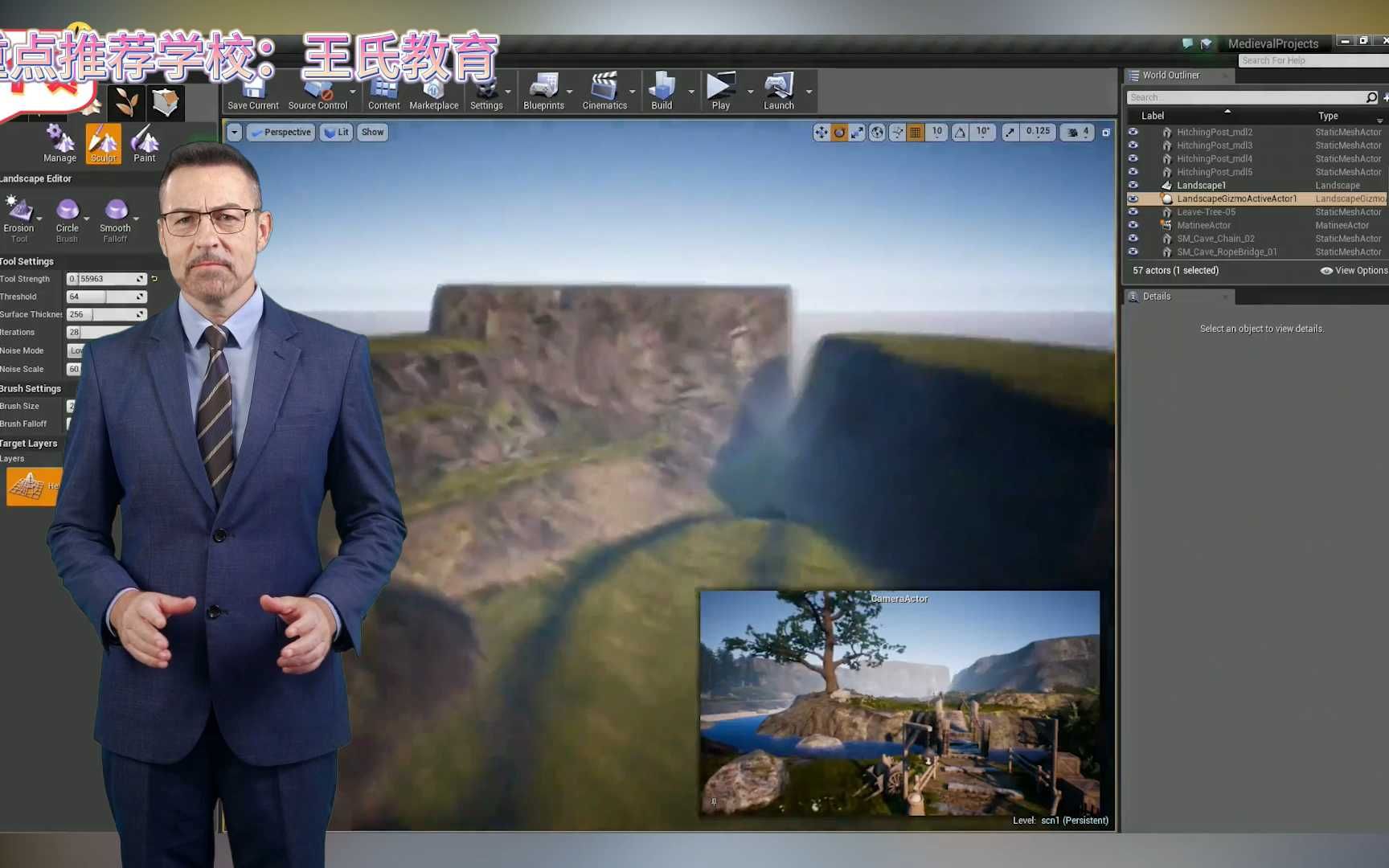The width and height of the screenshot is (1389, 868).
Task: Switch to landscape Manage mode
Action: [60, 144]
